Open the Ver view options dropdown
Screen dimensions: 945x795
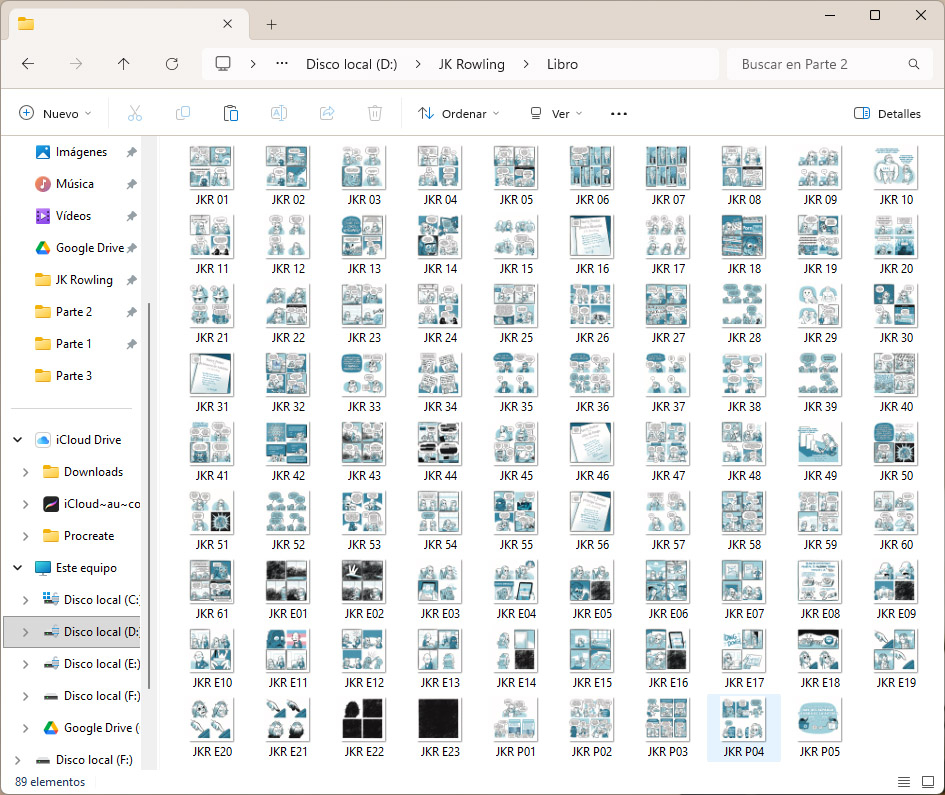556,114
